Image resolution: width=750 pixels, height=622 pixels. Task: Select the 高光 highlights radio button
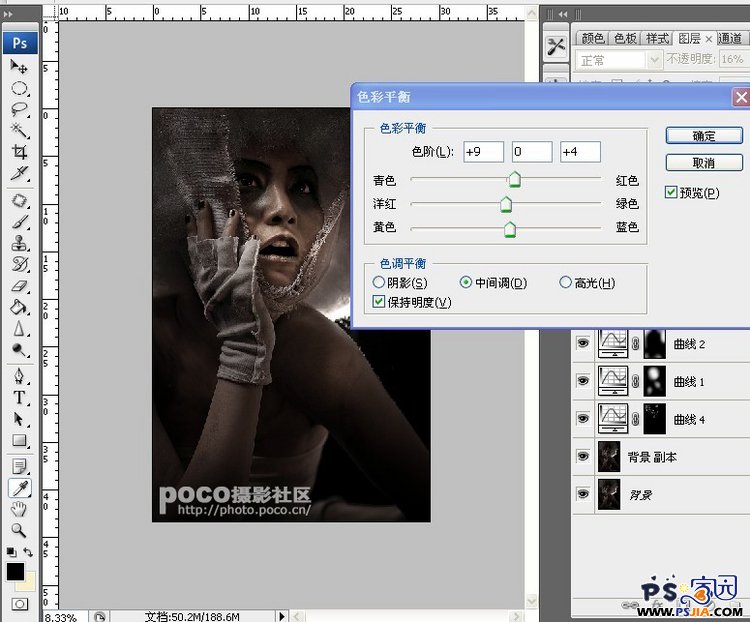coord(566,283)
